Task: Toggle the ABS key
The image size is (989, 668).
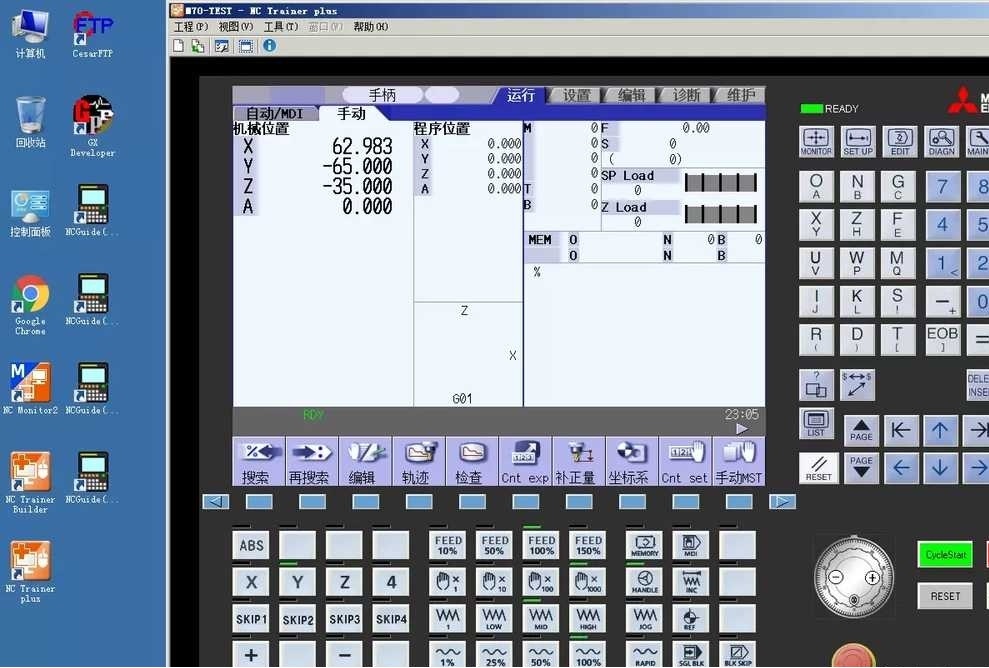Action: tap(251, 545)
